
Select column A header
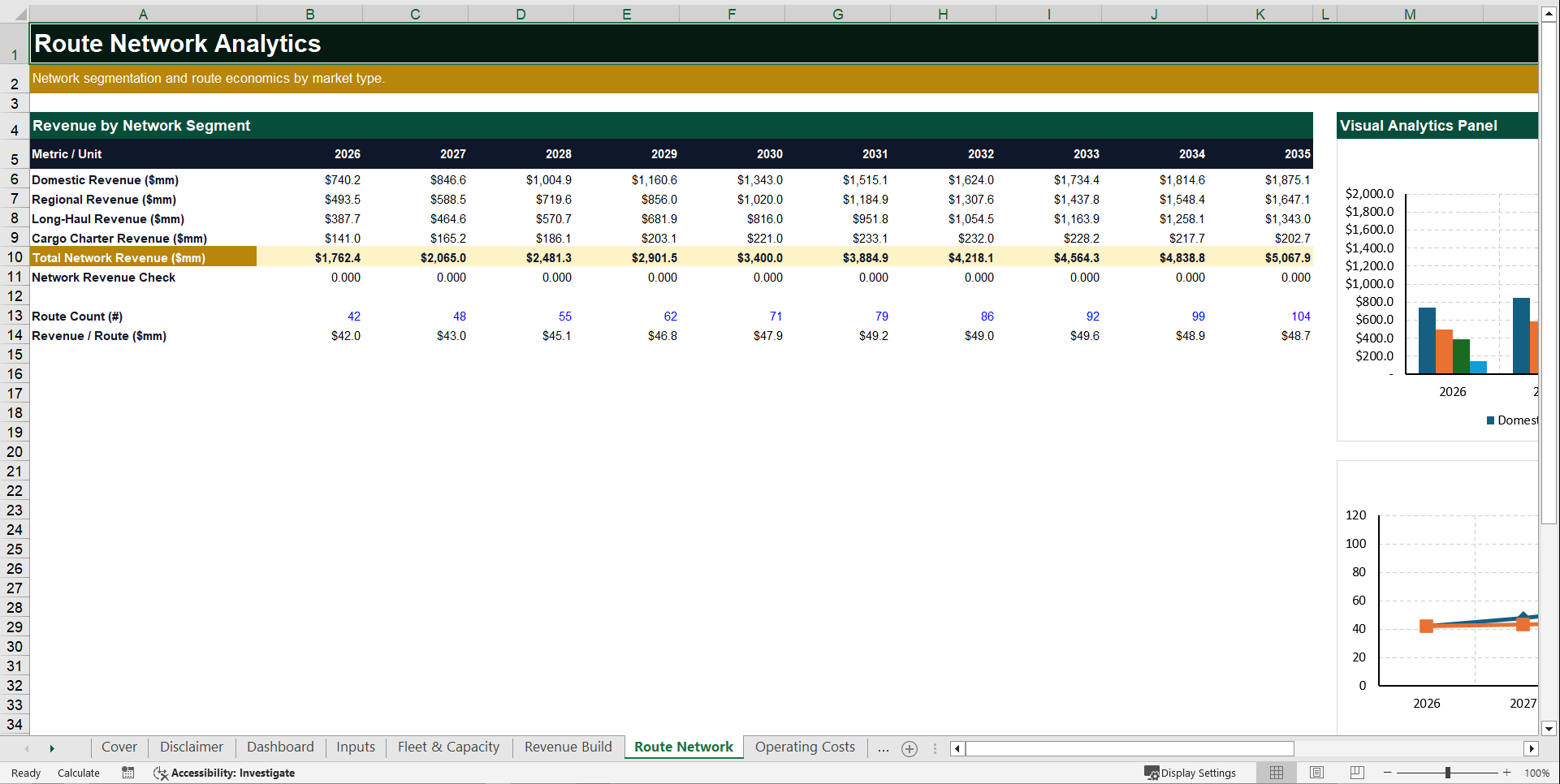[143, 14]
